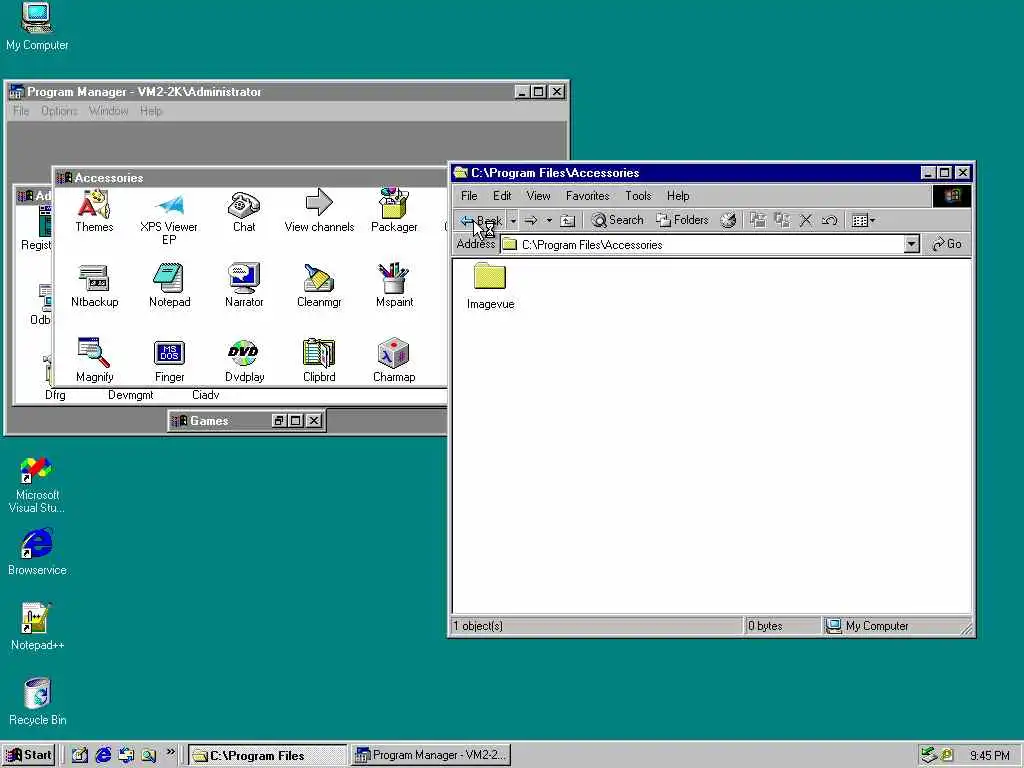Launch the Charmap icon
Viewport: 1024px width, 768px height.
pyautogui.click(x=394, y=360)
